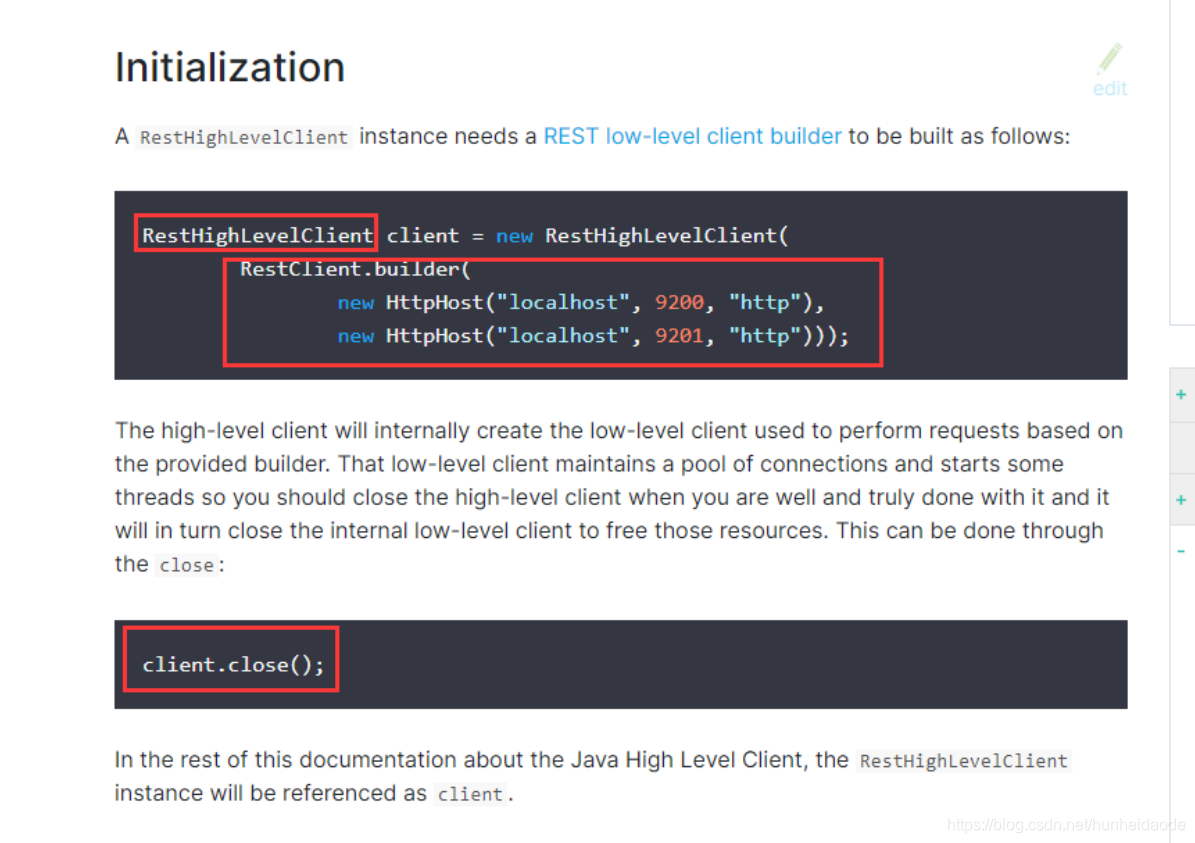Click the "edit" label under the pencil icon

(x=1109, y=88)
